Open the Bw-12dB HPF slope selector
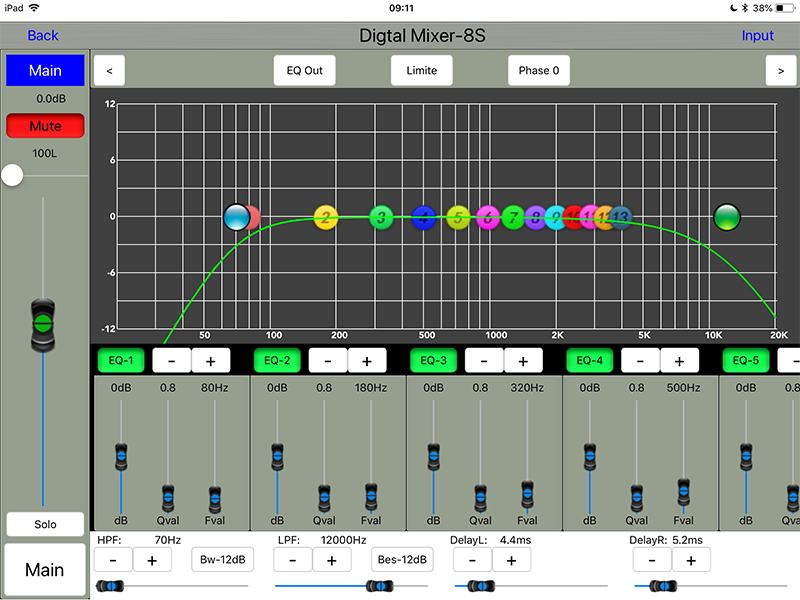800x600 pixels. click(x=222, y=560)
